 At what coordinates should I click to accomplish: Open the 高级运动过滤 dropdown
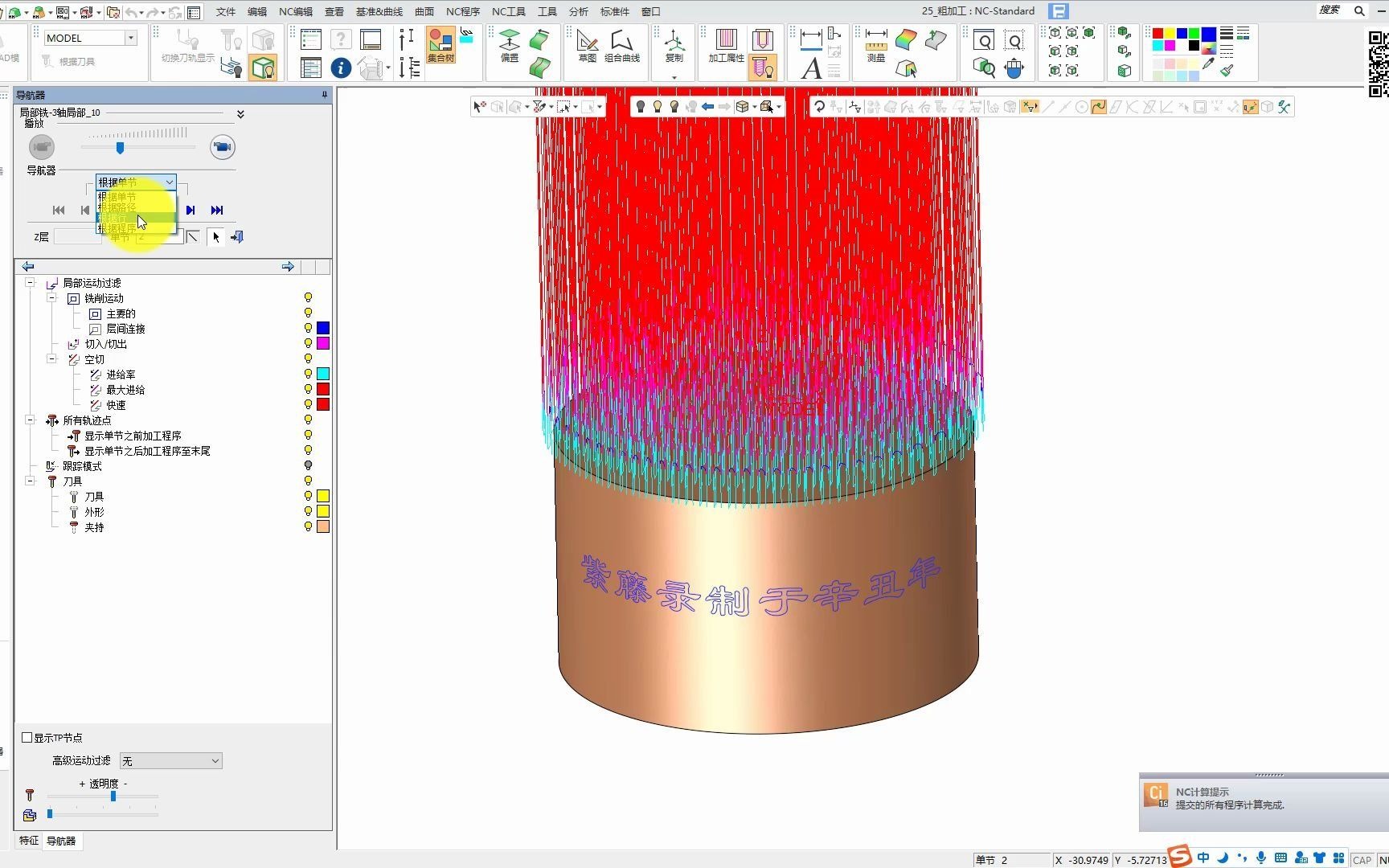coord(170,761)
